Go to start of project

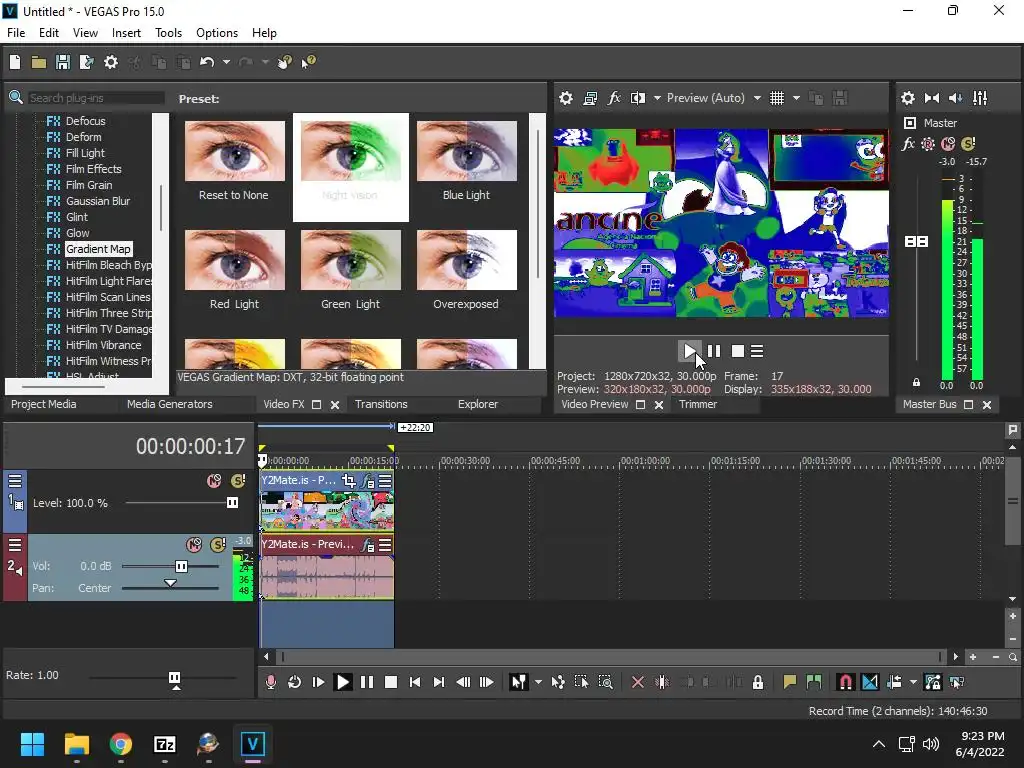coord(415,682)
